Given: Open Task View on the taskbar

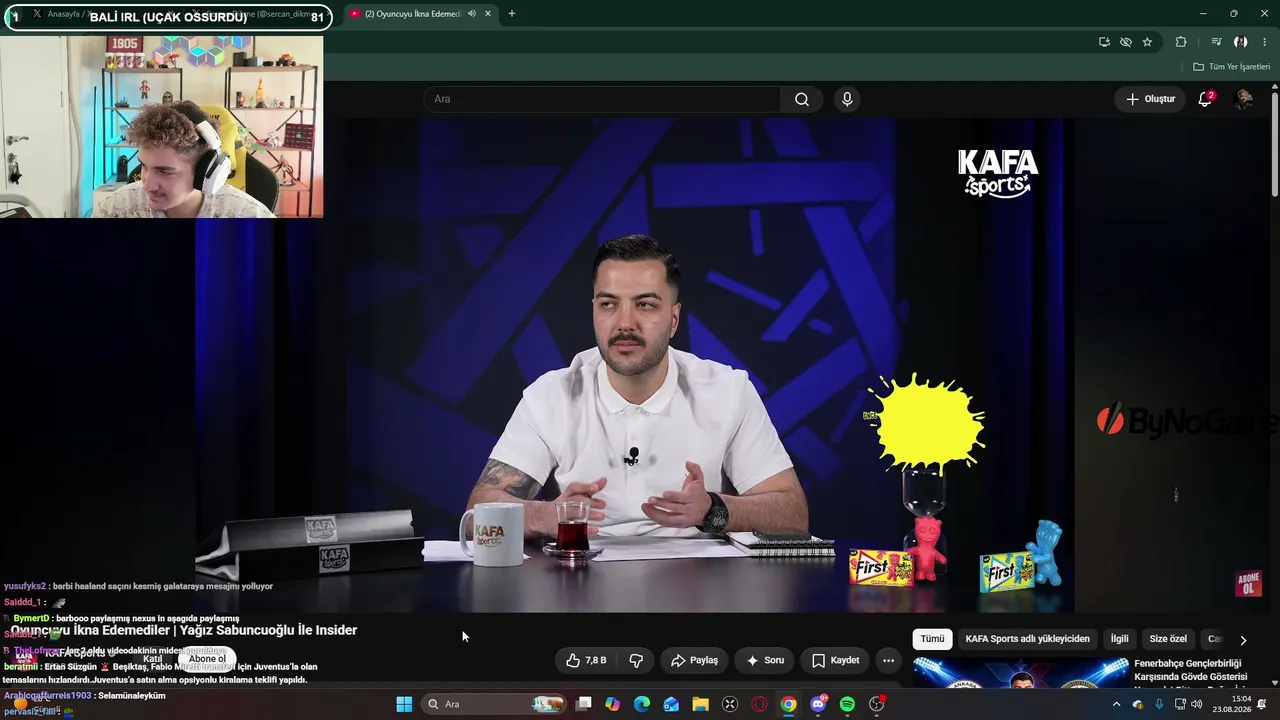Looking at the screenshot, I should coord(584,704).
